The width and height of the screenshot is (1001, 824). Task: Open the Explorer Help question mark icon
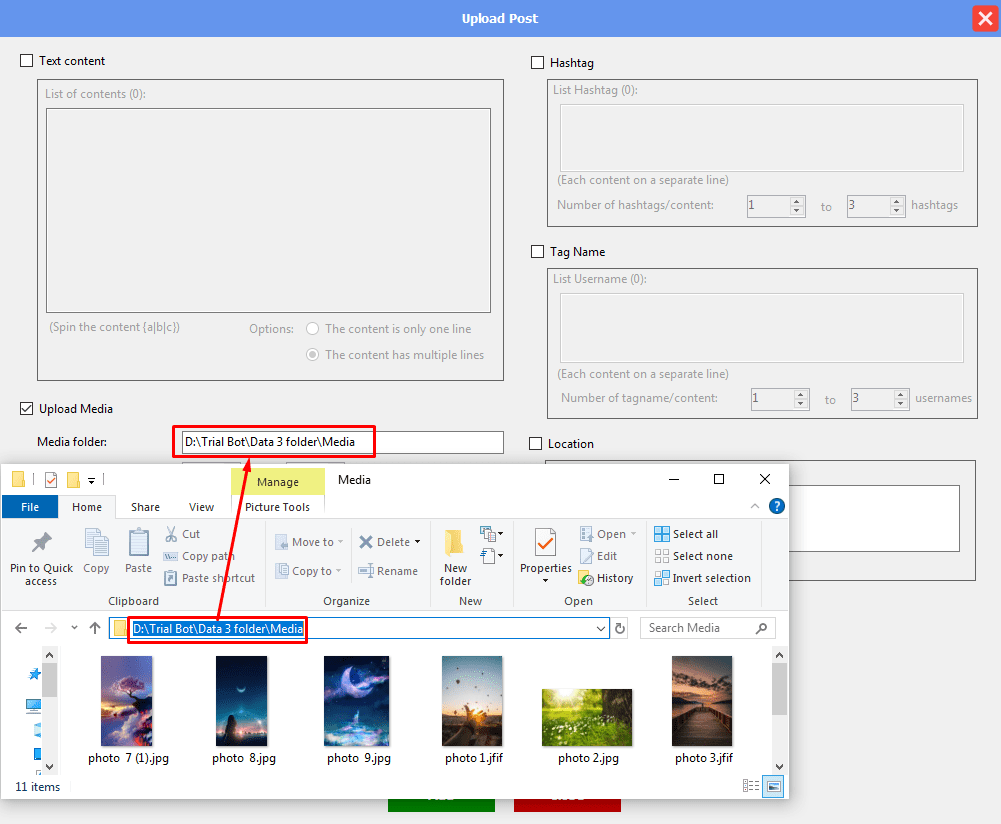[x=776, y=506]
